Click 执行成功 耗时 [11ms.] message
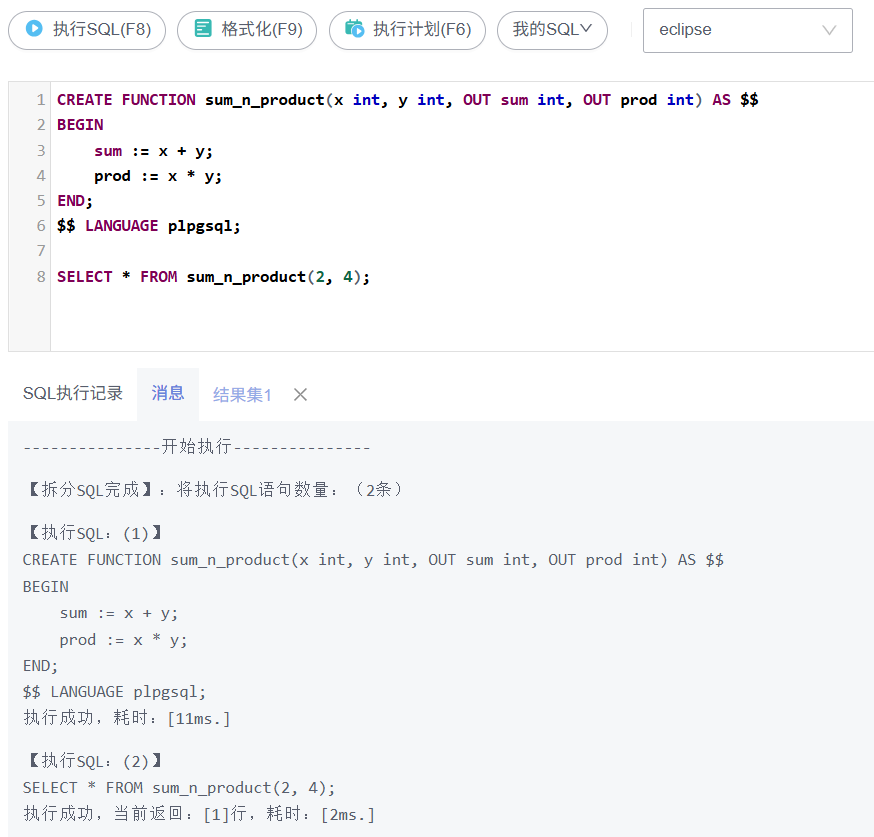874x837 pixels. [x=127, y=718]
